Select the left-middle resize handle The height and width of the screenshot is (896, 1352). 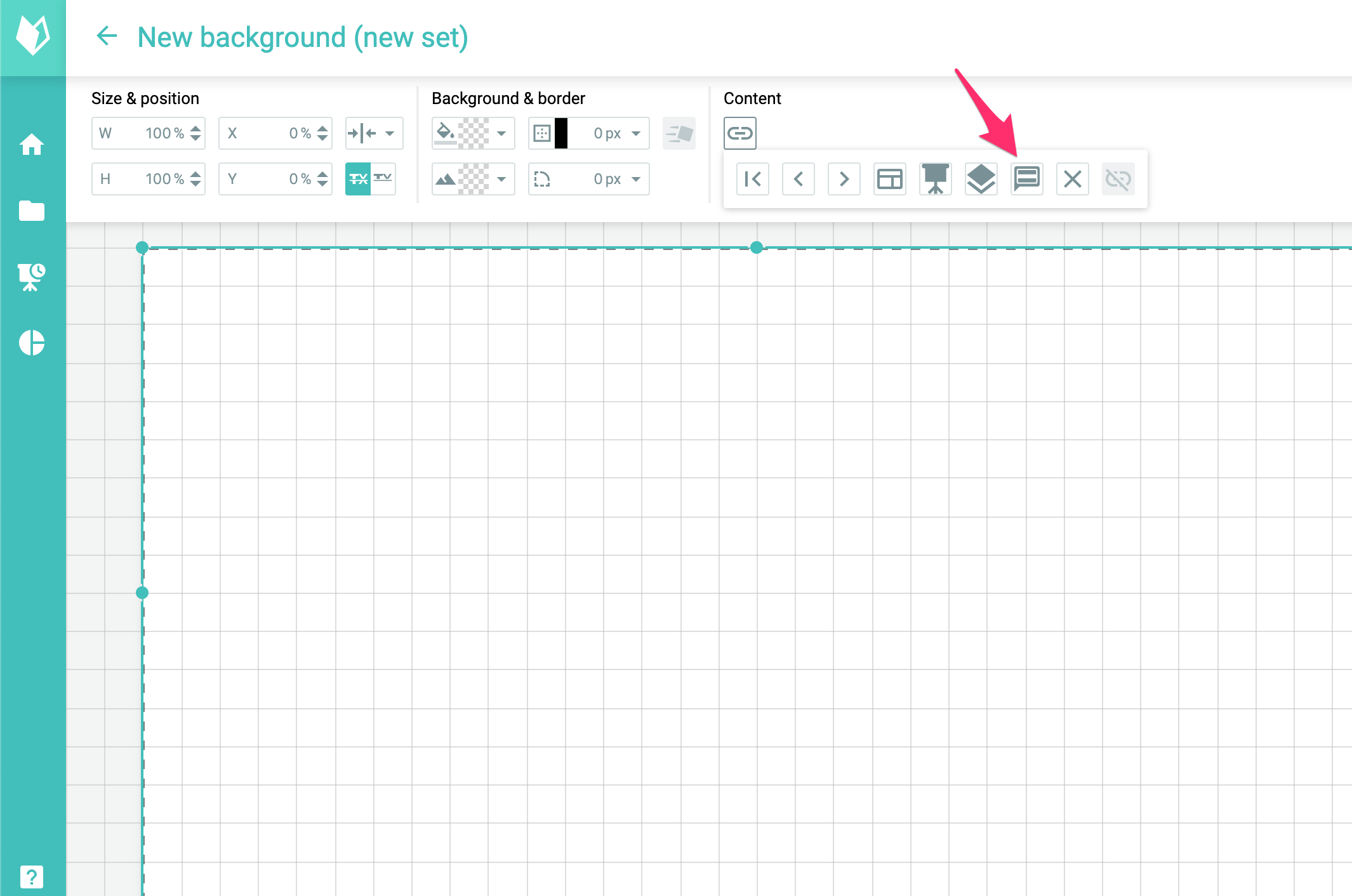click(x=142, y=593)
